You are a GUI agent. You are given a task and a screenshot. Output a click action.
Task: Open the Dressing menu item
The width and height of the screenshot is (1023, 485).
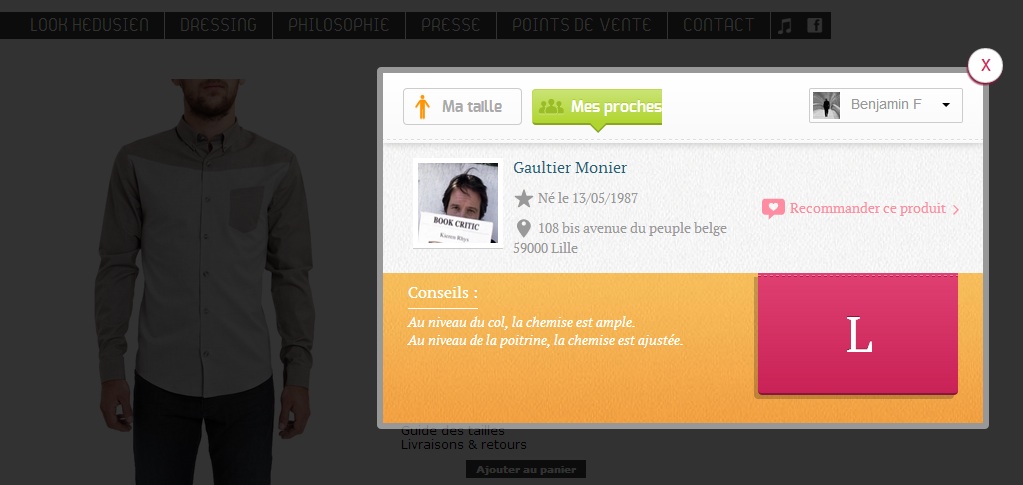coord(219,25)
